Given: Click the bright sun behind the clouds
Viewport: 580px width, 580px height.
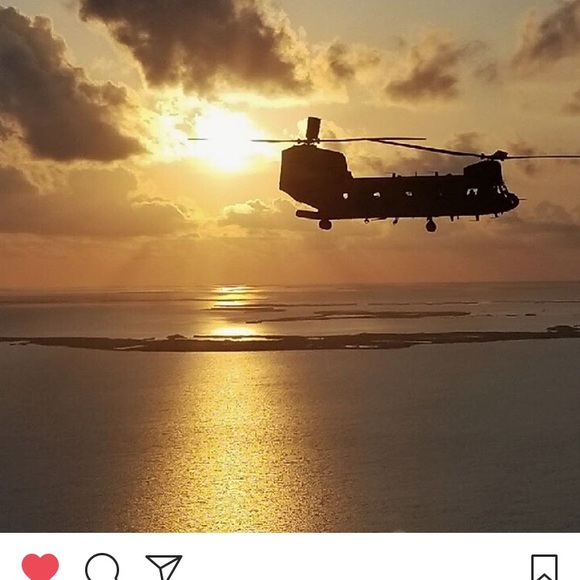Looking at the screenshot, I should pyautogui.click(x=224, y=139).
